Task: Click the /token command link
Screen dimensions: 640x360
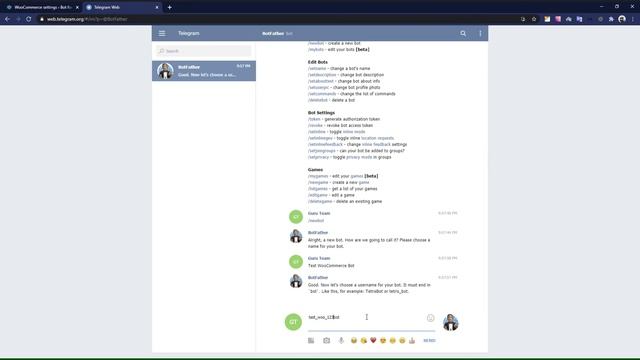Action: tap(314, 119)
